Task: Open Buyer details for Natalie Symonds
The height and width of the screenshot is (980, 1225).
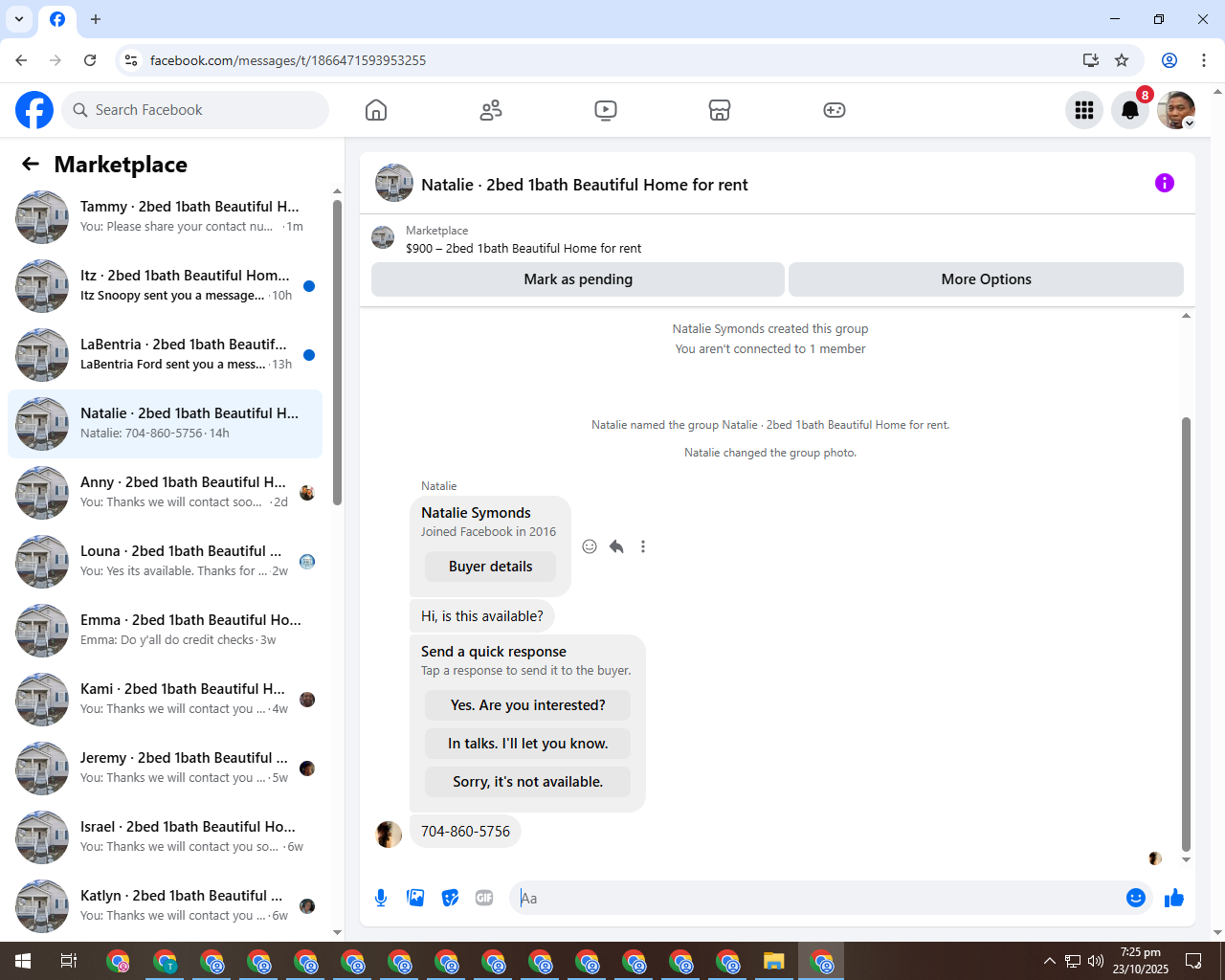Action: [490, 567]
